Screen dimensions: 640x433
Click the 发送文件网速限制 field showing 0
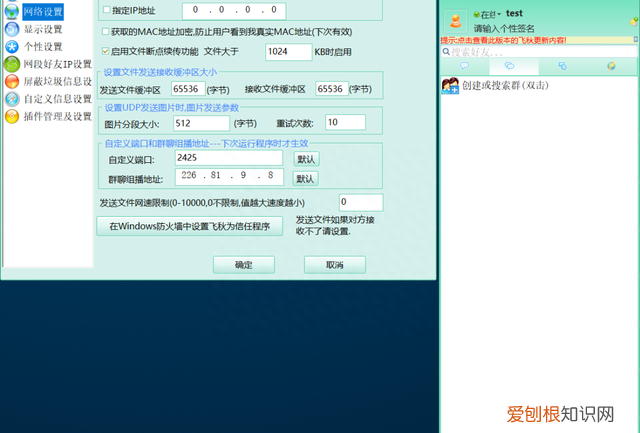pyautogui.click(x=361, y=202)
